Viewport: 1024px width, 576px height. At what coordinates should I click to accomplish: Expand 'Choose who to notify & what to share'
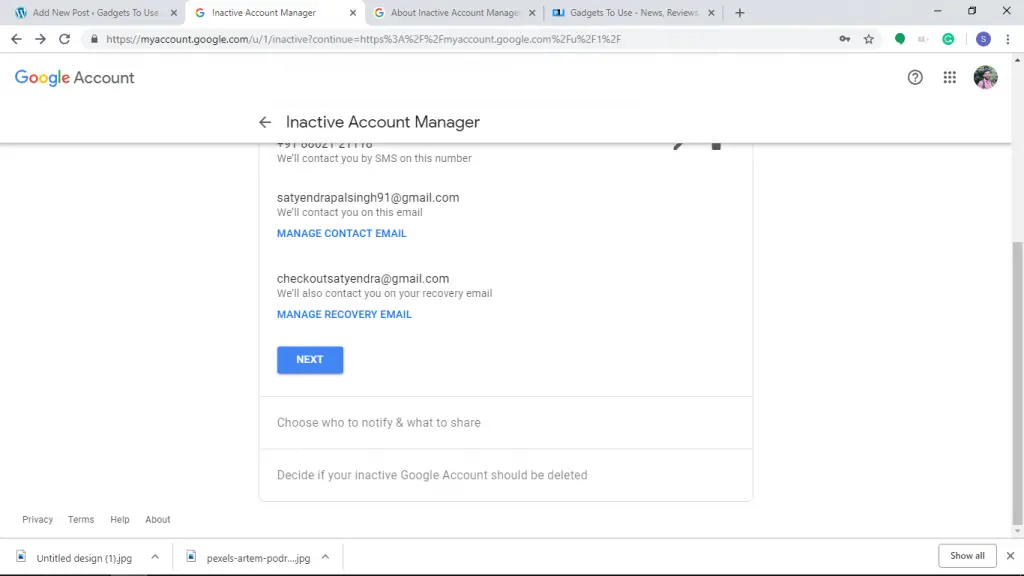click(x=505, y=423)
